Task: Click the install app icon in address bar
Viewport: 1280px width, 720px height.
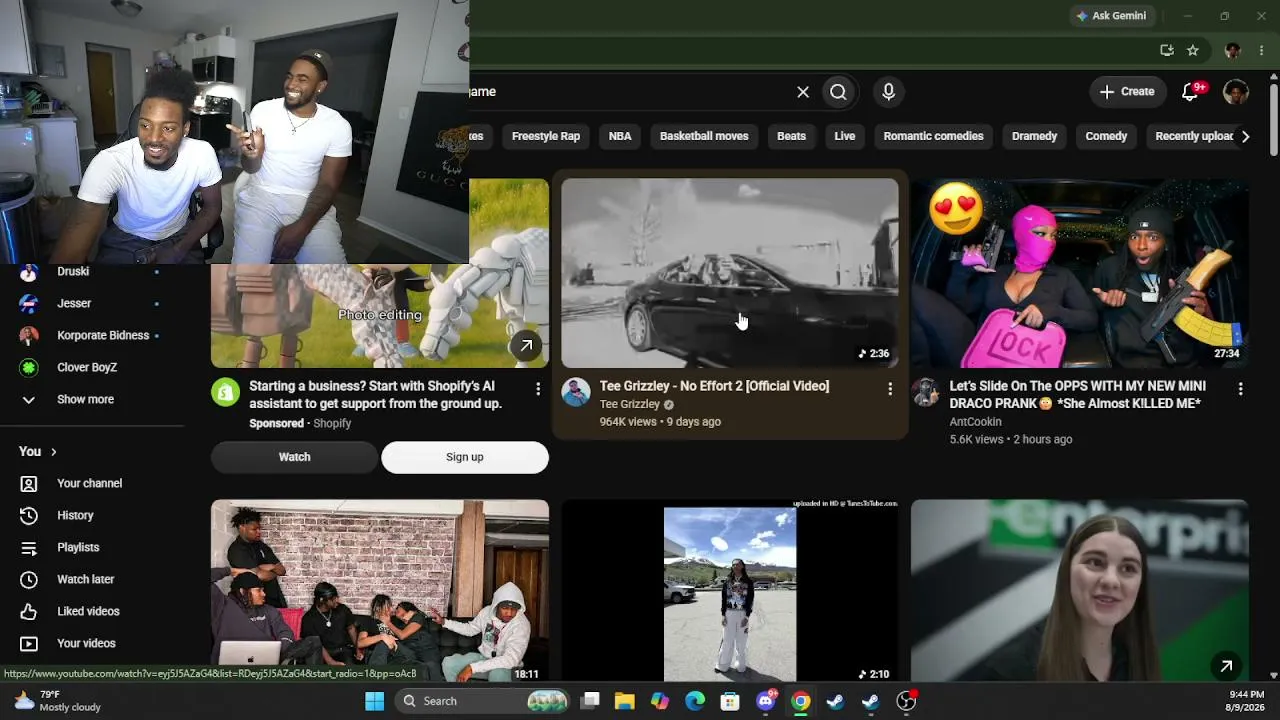Action: [1167, 50]
